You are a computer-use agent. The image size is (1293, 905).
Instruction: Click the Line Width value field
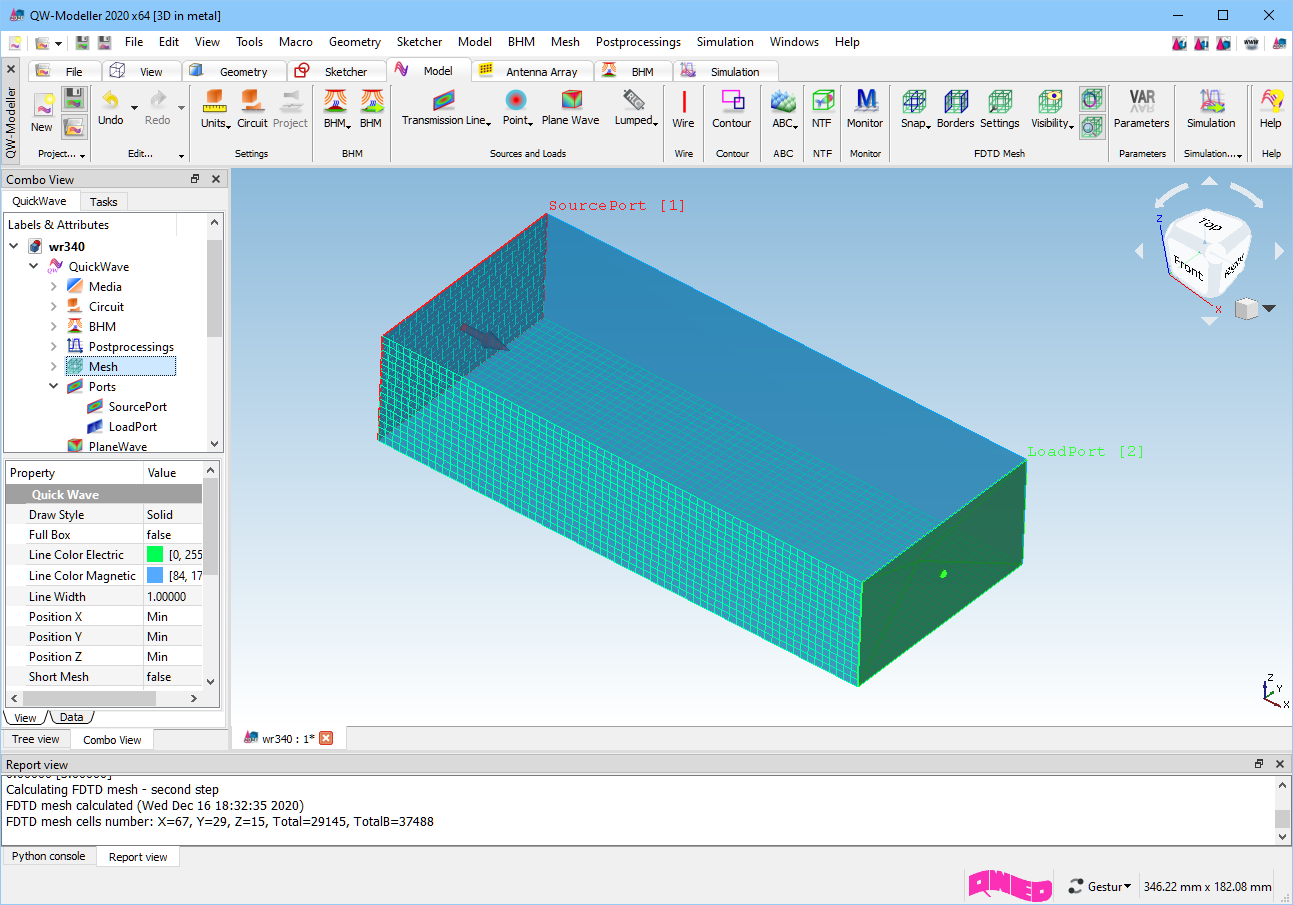pos(173,597)
